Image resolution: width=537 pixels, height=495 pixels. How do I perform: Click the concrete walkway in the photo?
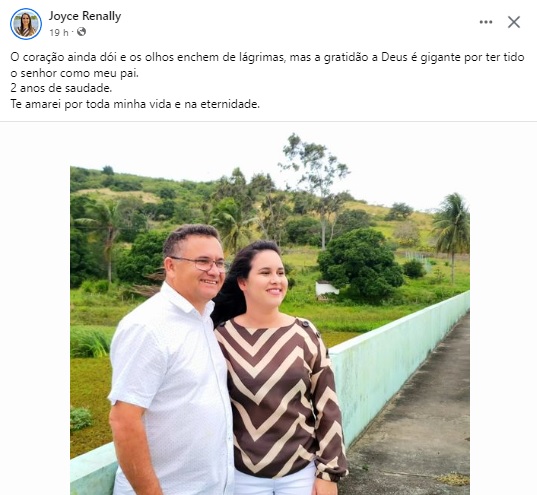coord(418,421)
